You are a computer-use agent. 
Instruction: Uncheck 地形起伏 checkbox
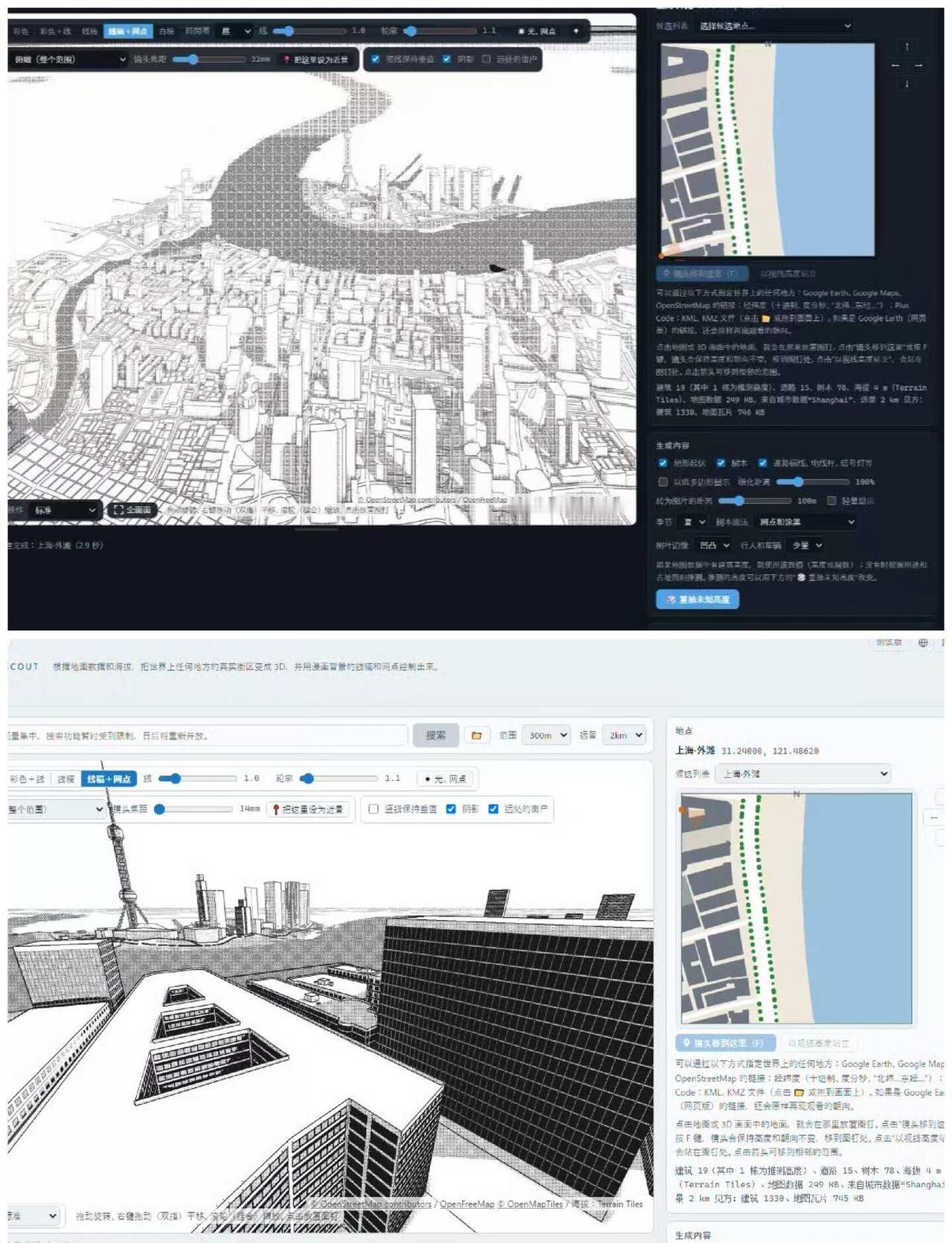click(663, 463)
